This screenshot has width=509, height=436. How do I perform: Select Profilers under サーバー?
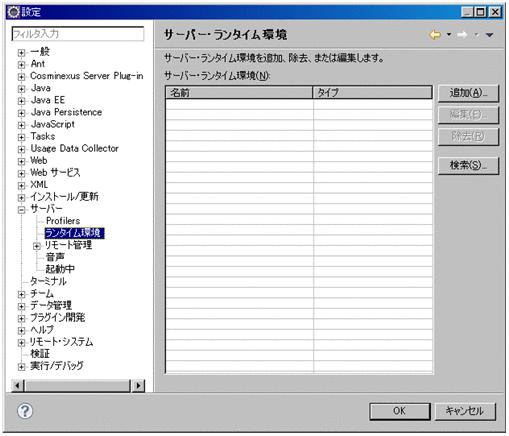click(x=63, y=221)
